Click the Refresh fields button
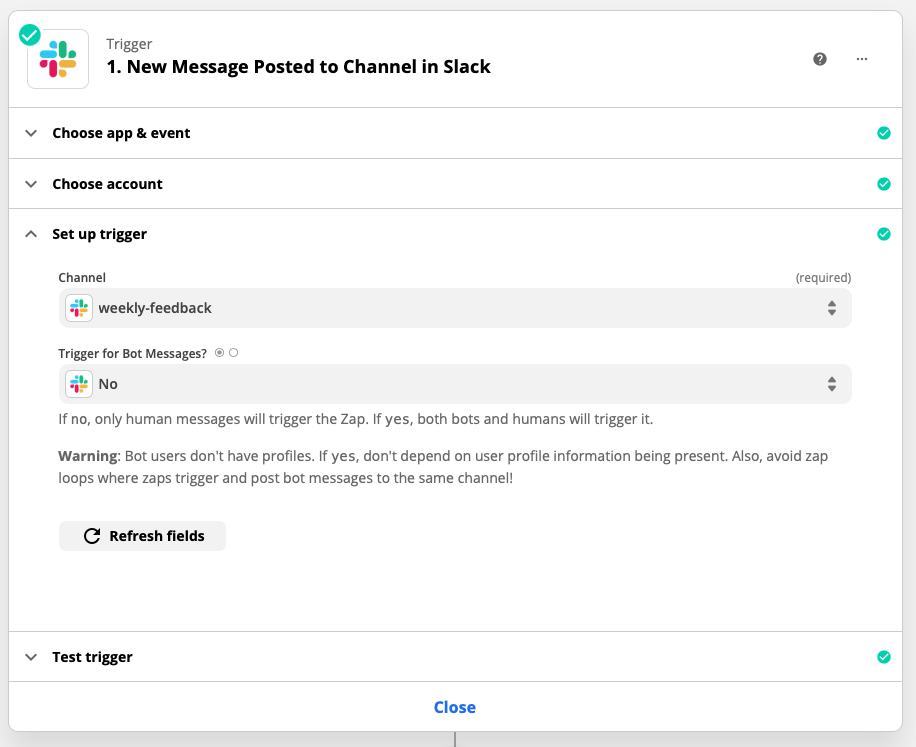This screenshot has width=916, height=747. 142,536
